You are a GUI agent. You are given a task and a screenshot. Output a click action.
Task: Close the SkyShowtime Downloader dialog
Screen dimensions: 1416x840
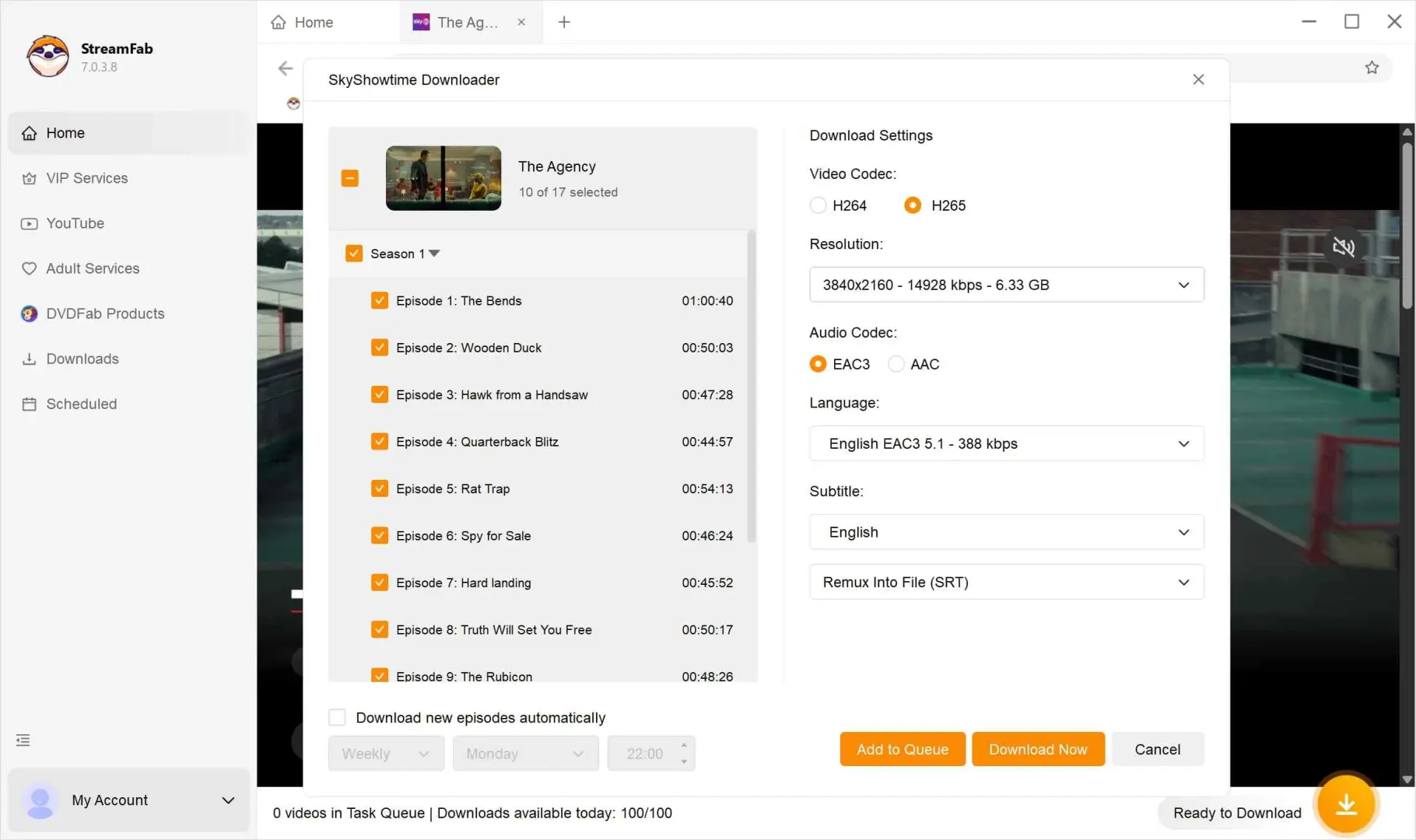(x=1198, y=79)
